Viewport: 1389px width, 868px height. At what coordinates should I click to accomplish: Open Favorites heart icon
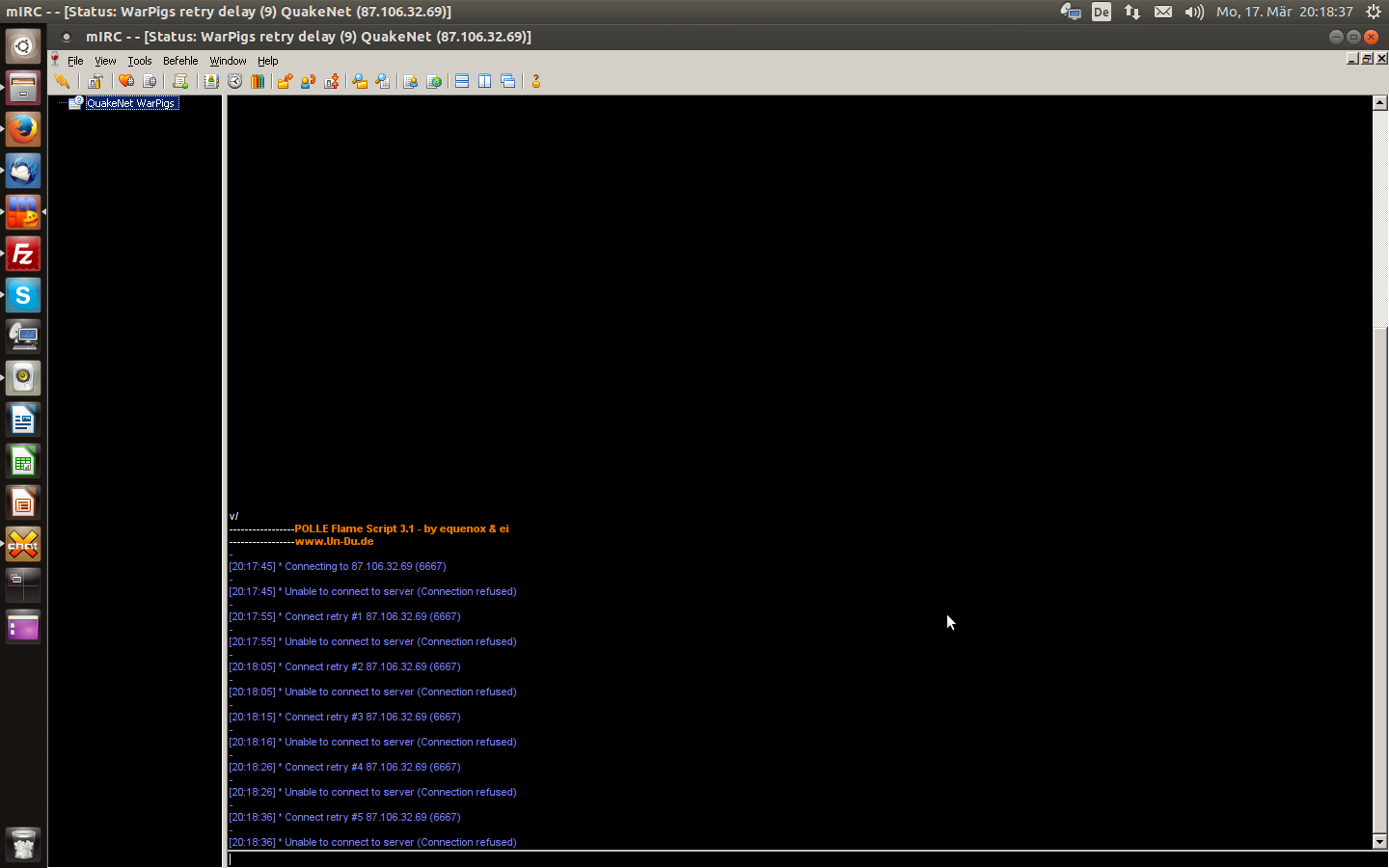(126, 82)
